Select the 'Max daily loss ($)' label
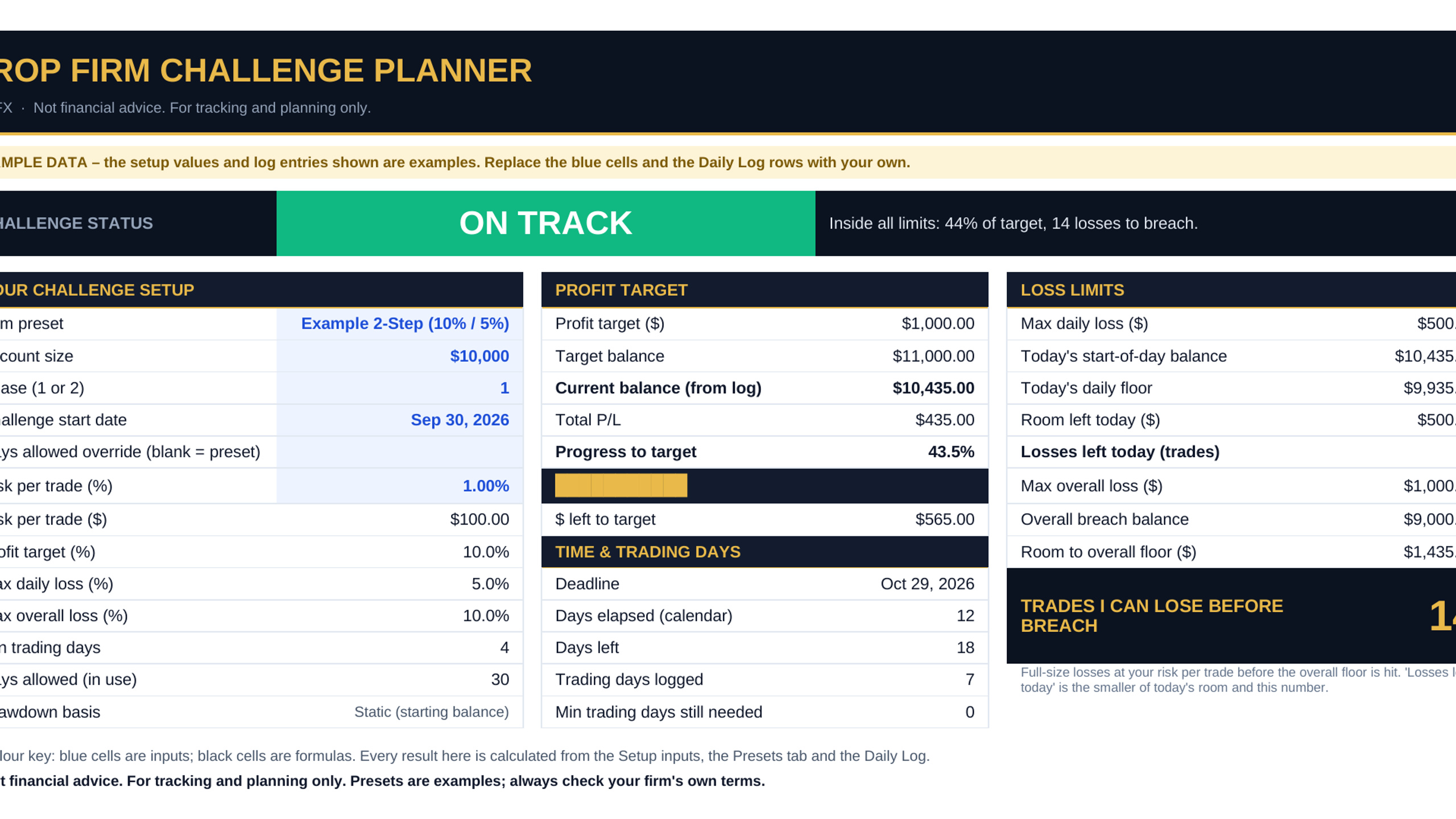Viewport: 1456px width, 819px height. [x=1084, y=324]
